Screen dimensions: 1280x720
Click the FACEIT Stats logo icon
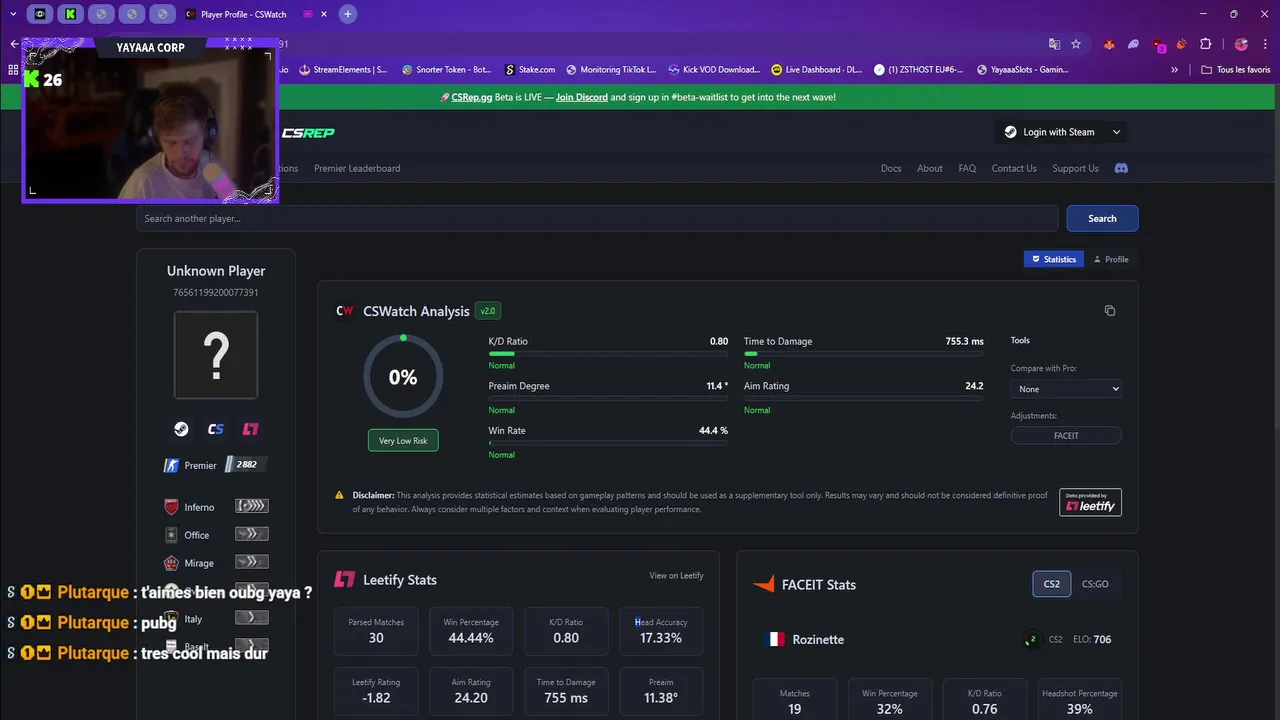click(764, 585)
